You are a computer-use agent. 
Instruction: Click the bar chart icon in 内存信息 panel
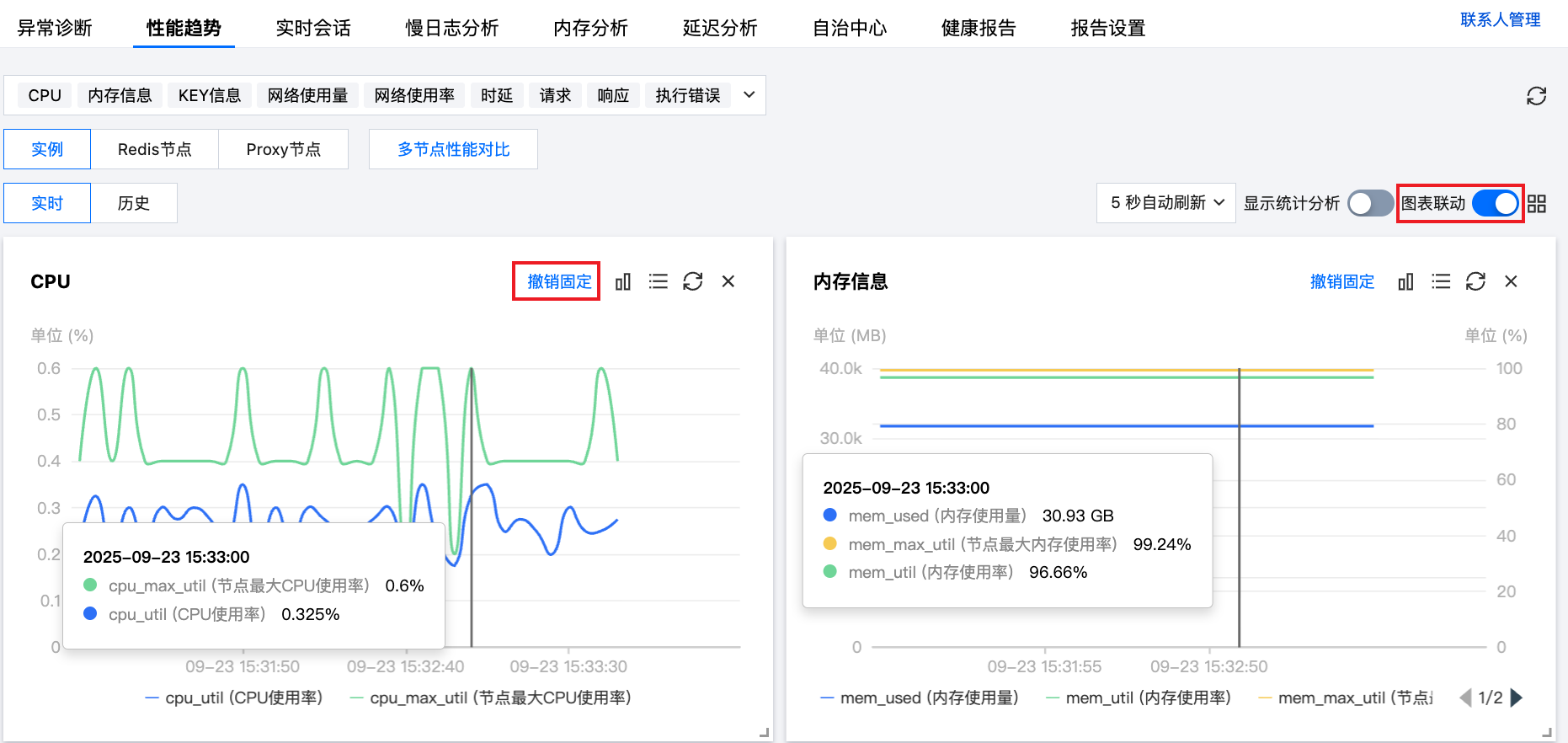[1405, 282]
